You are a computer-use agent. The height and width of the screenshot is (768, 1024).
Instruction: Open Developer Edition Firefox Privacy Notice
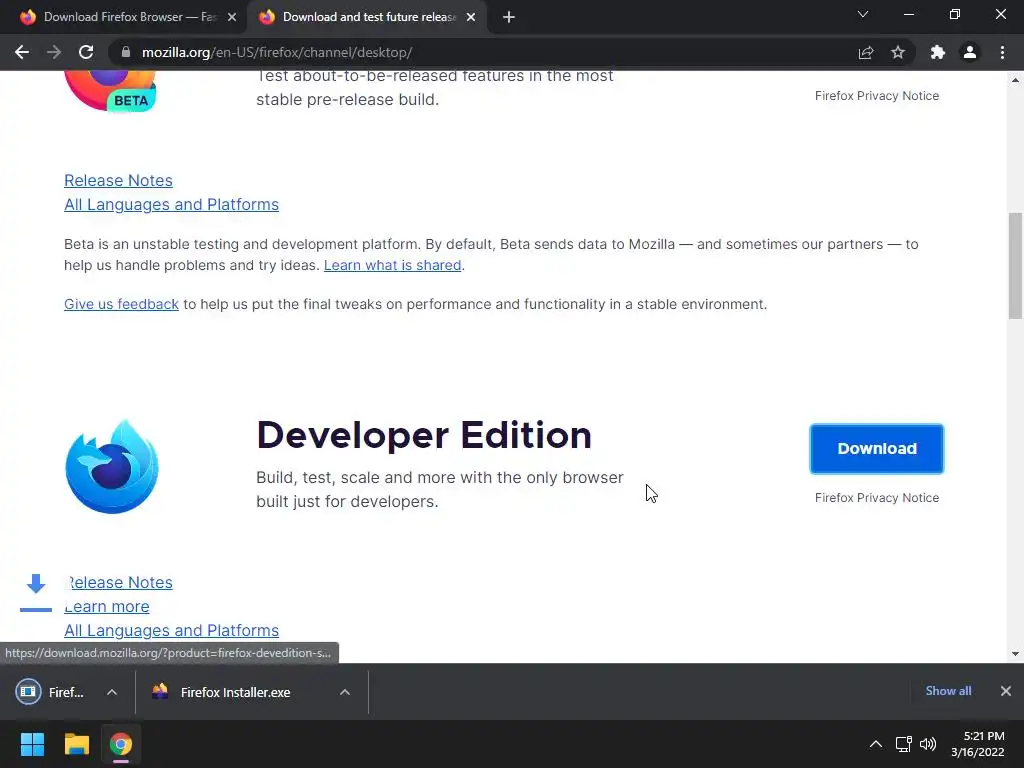tap(876, 498)
